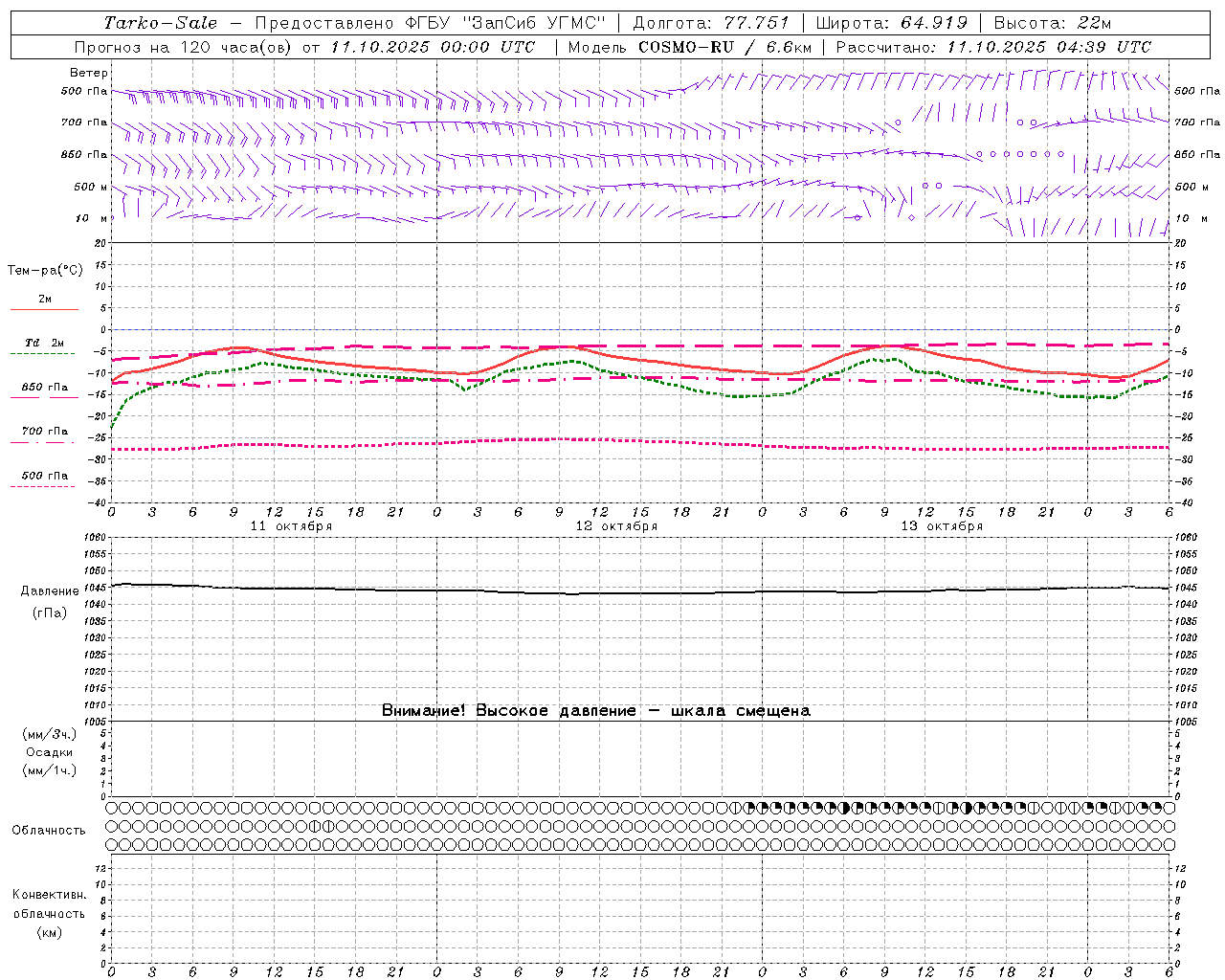Image resolution: width=1225 pixels, height=980 pixels.
Task: Click the station name Tarko-Sale
Action: pos(161,23)
